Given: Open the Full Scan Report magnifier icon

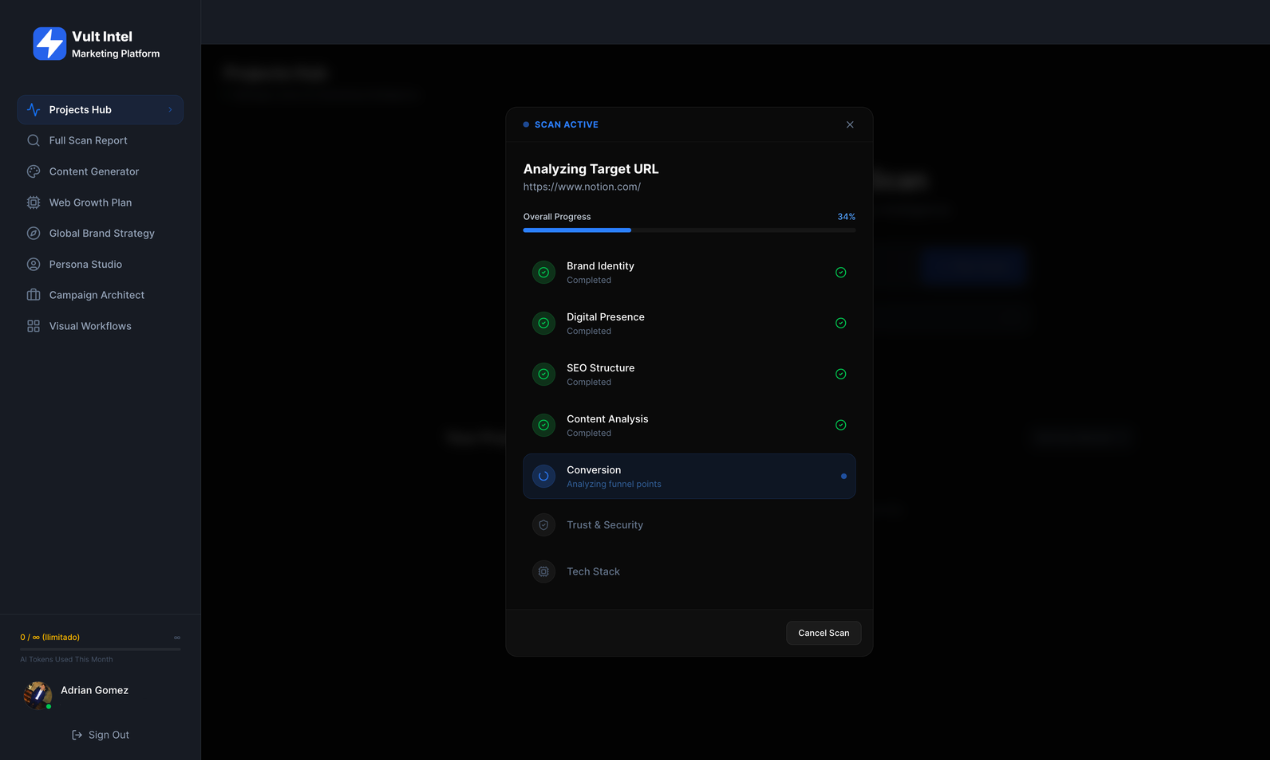Looking at the screenshot, I should [x=33, y=140].
